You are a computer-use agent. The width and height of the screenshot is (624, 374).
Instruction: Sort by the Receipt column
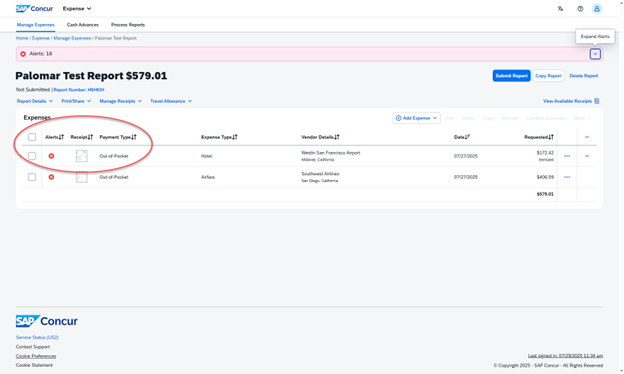pos(82,137)
